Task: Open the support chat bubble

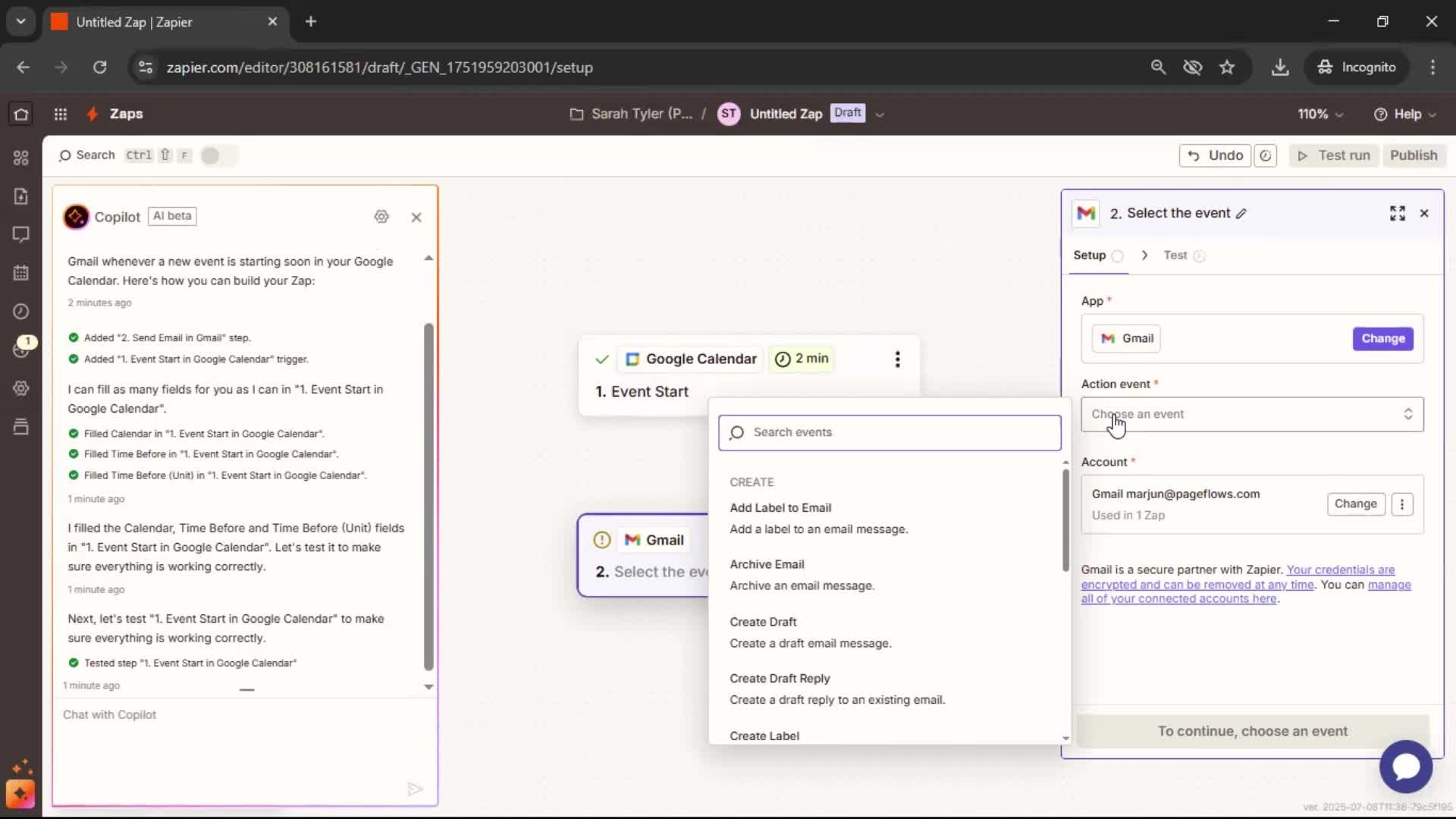Action: 1406,767
